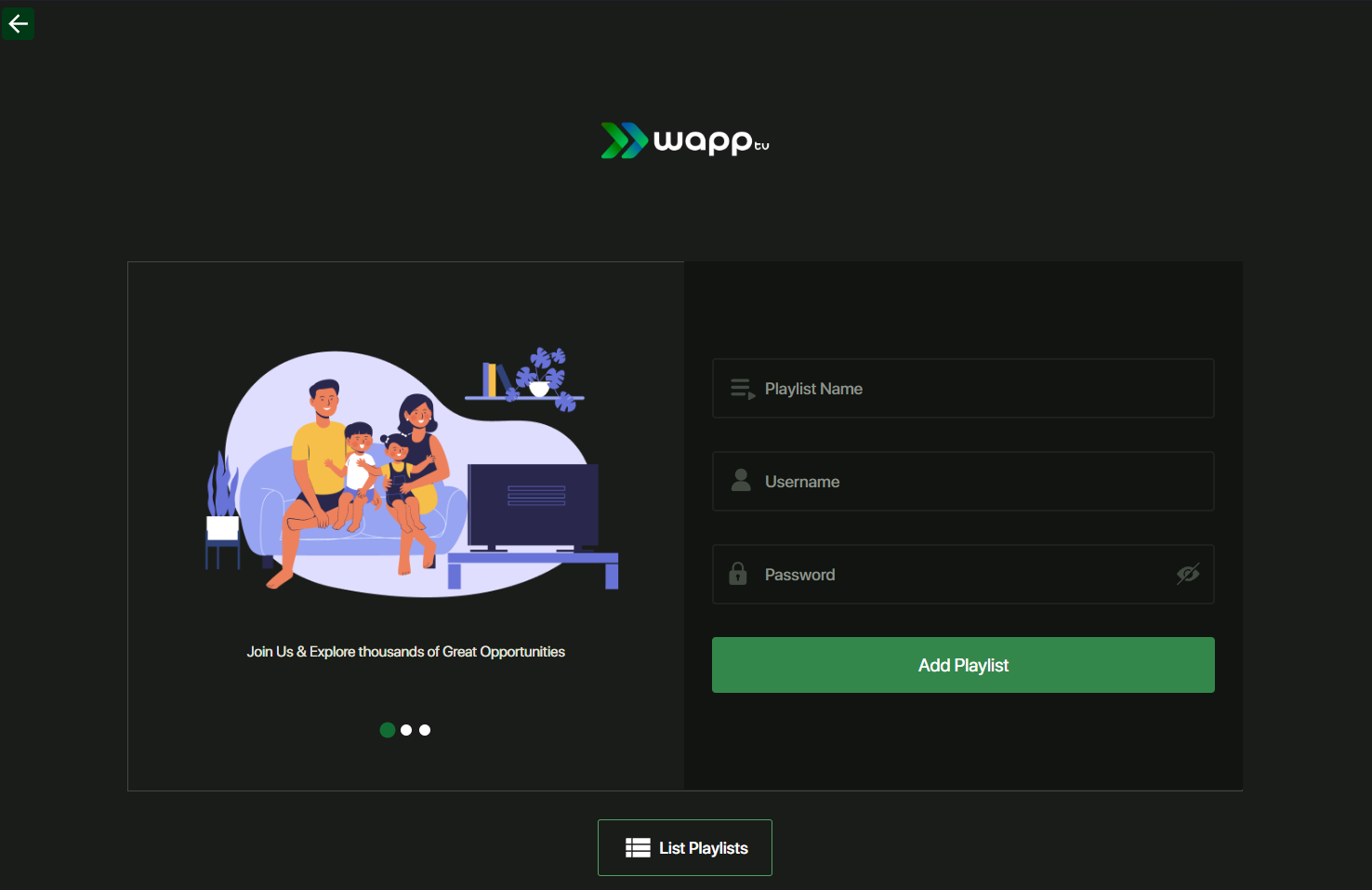This screenshot has width=1372, height=890.
Task: Focus the Playlist Name field
Action: [x=963, y=389]
